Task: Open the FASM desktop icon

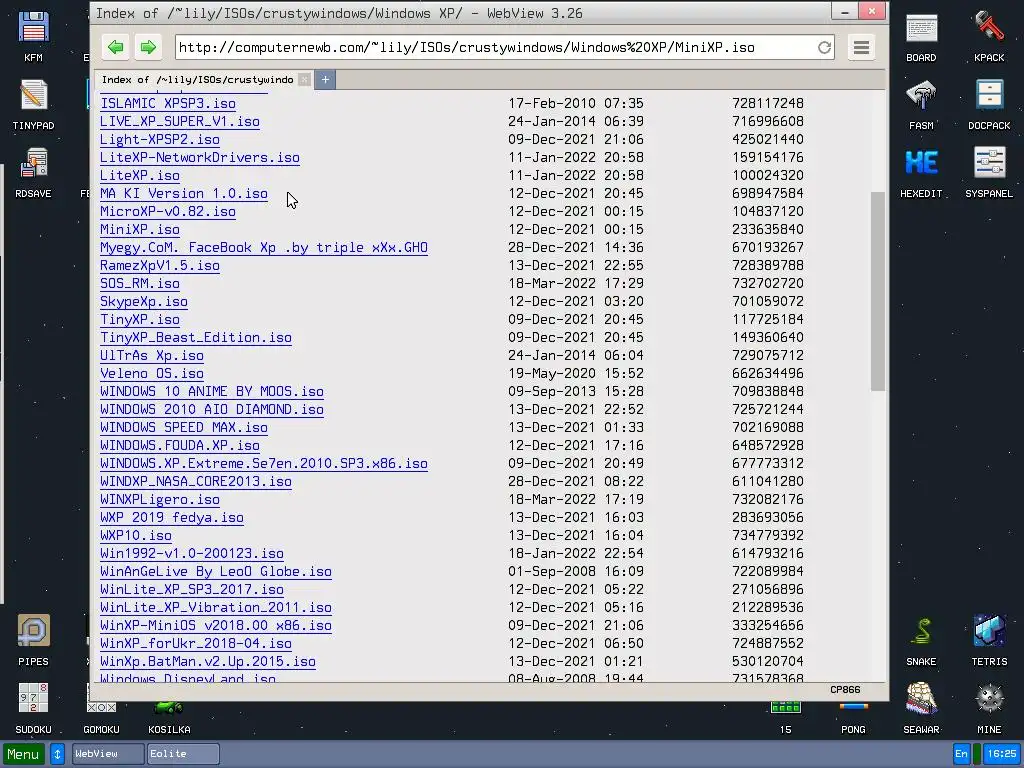Action: 921,104
